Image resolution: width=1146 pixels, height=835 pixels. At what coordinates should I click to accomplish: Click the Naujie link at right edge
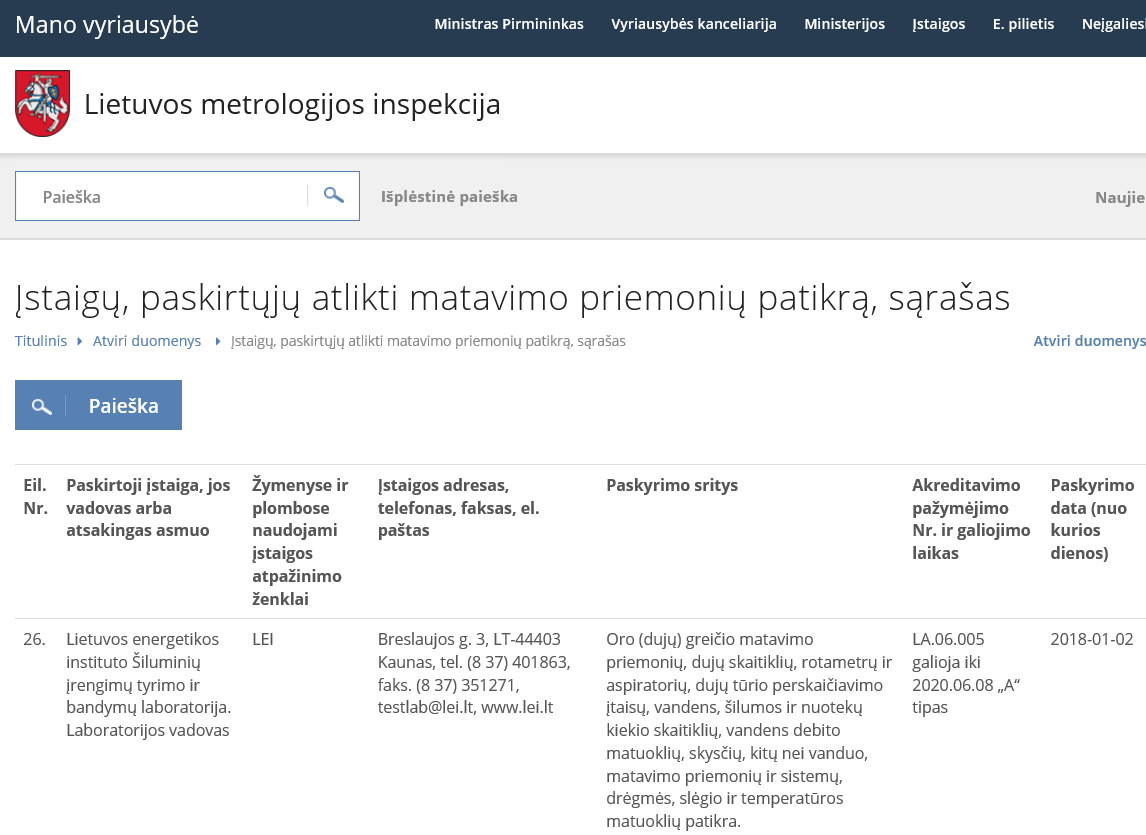(x=1119, y=197)
